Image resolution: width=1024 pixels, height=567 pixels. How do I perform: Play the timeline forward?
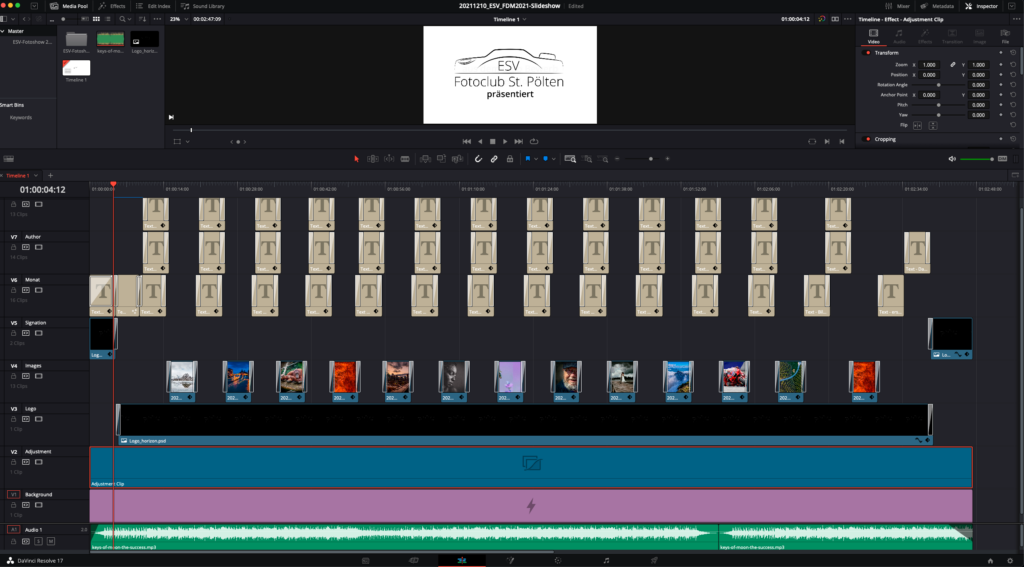(x=505, y=141)
